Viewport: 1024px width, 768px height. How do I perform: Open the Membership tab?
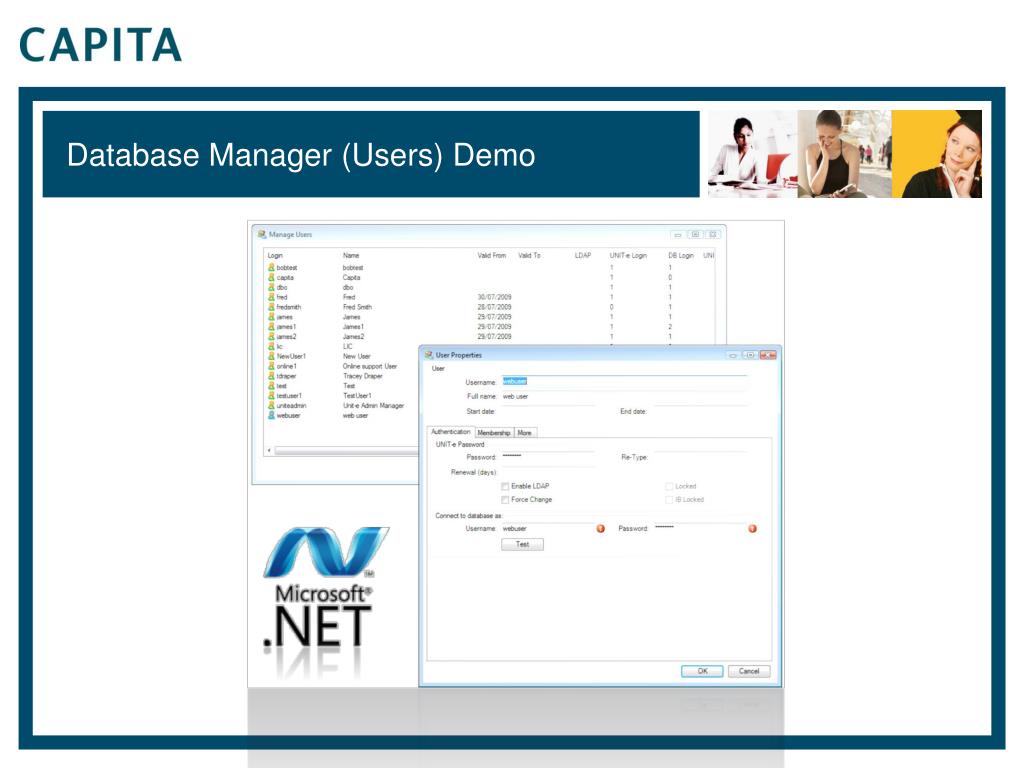point(494,432)
